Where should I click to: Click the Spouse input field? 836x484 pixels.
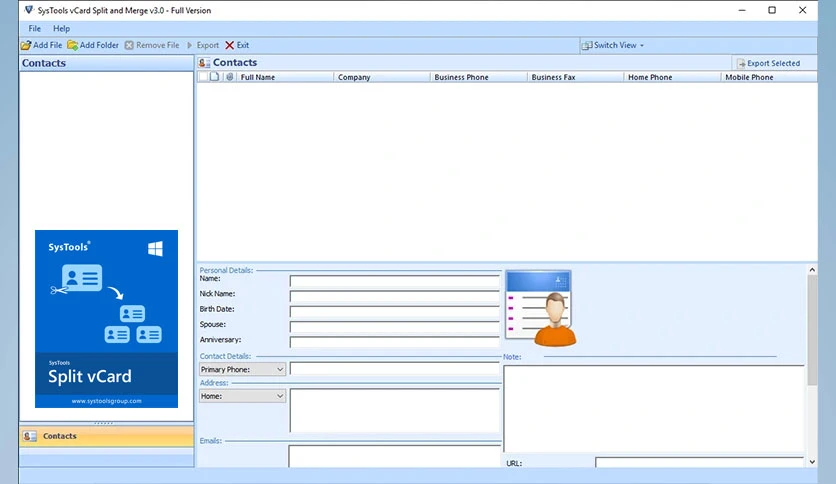tap(395, 327)
